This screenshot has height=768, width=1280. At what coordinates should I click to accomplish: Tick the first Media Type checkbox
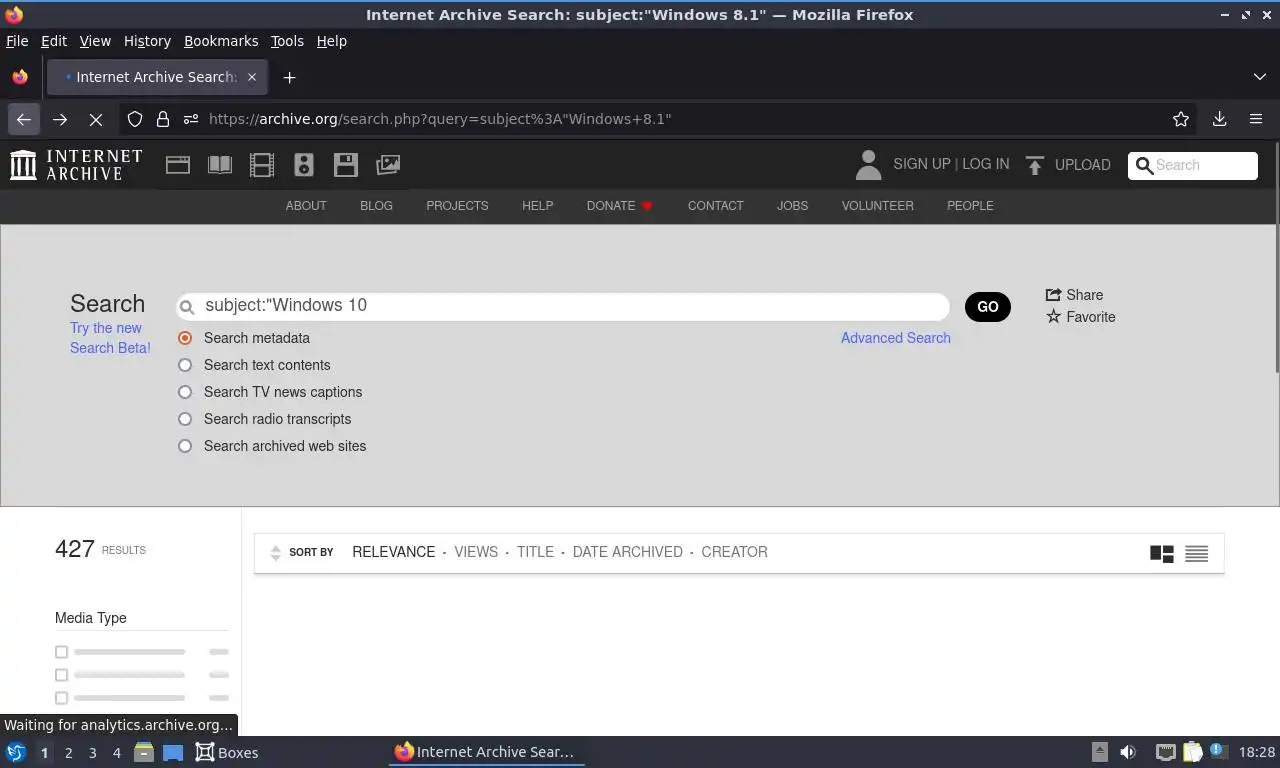[61, 652]
